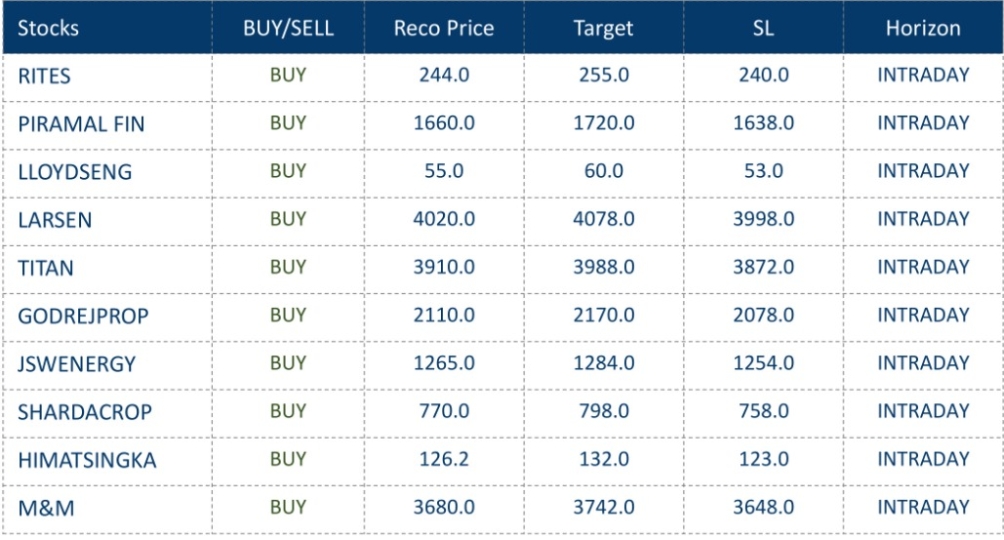The height and width of the screenshot is (540, 1004).
Task: Click the 4020.0 reco price for LARSEN
Action: coord(444,219)
